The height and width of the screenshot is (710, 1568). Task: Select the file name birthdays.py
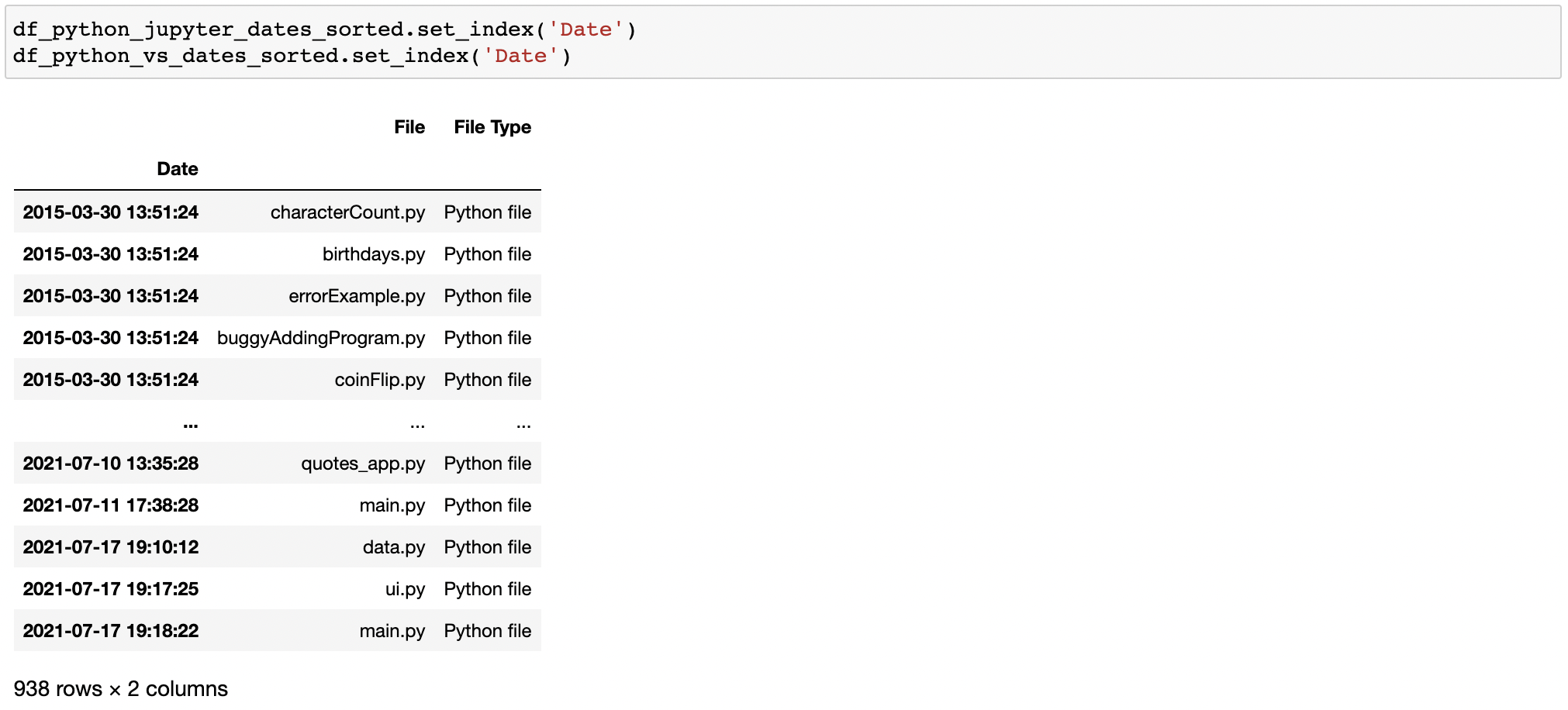point(374,254)
